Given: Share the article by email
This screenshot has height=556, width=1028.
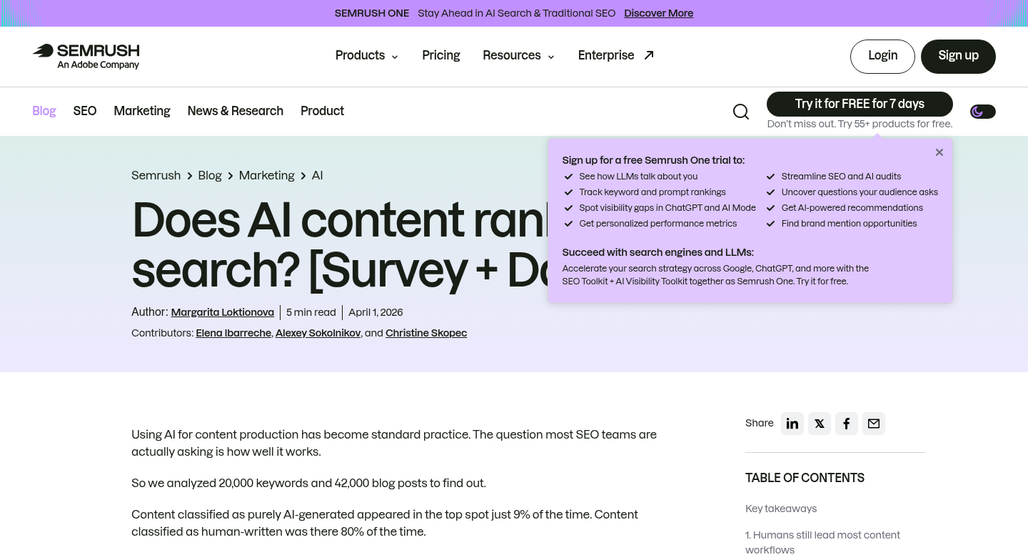Looking at the screenshot, I should [874, 424].
